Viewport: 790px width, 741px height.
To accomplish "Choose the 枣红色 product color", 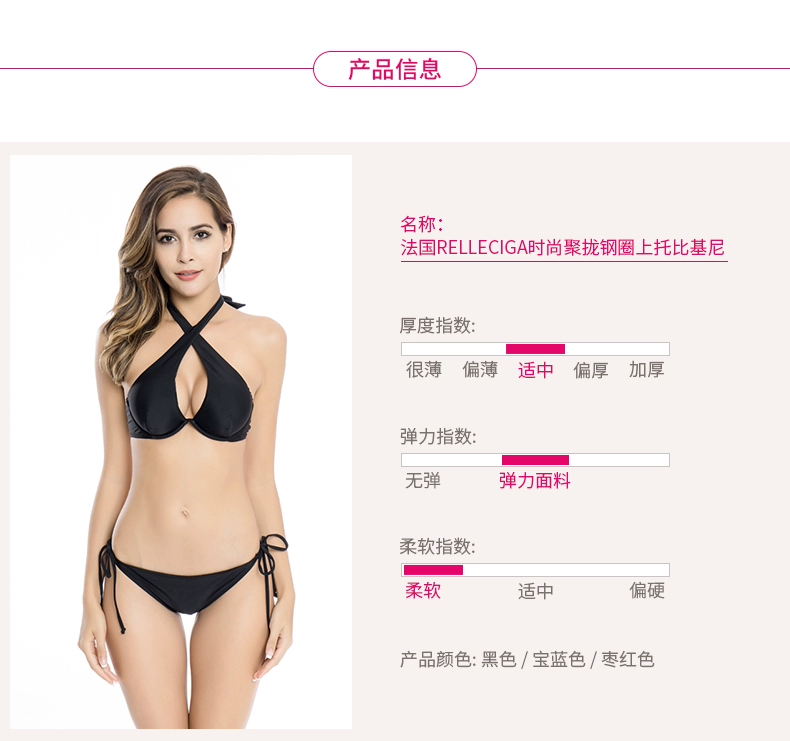I will tap(628, 659).
